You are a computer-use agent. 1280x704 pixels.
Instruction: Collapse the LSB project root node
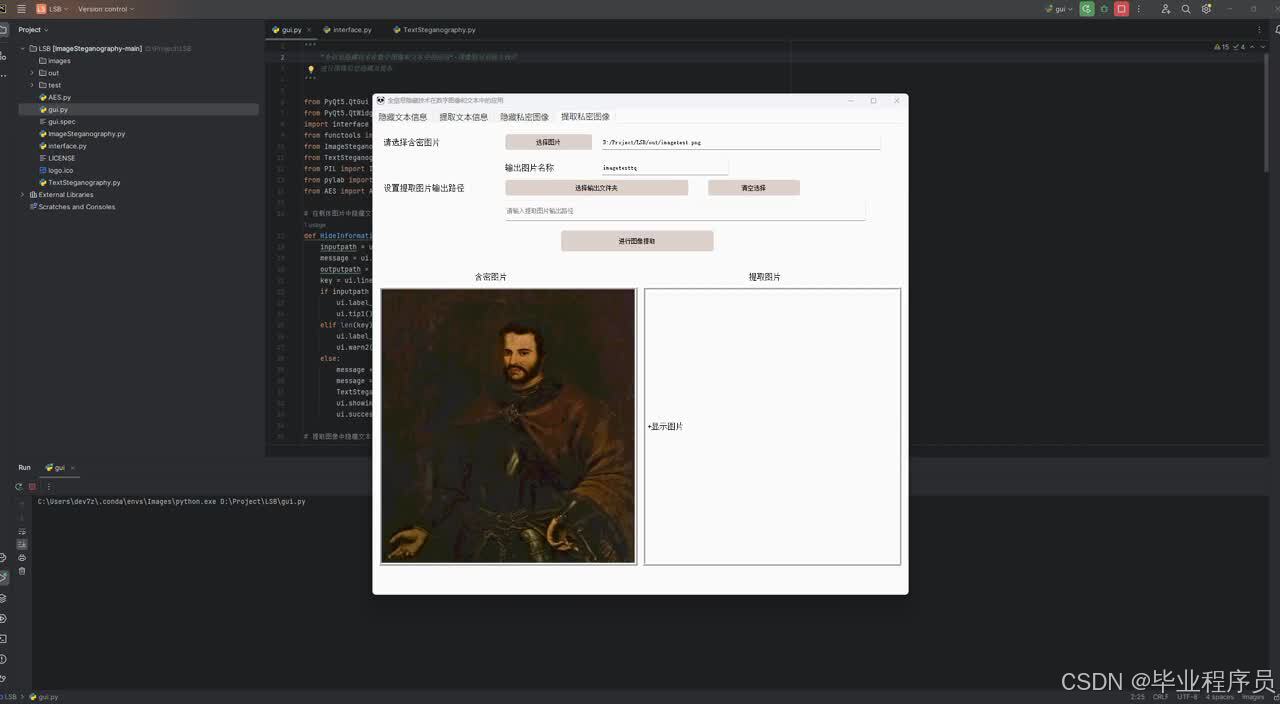point(22,48)
